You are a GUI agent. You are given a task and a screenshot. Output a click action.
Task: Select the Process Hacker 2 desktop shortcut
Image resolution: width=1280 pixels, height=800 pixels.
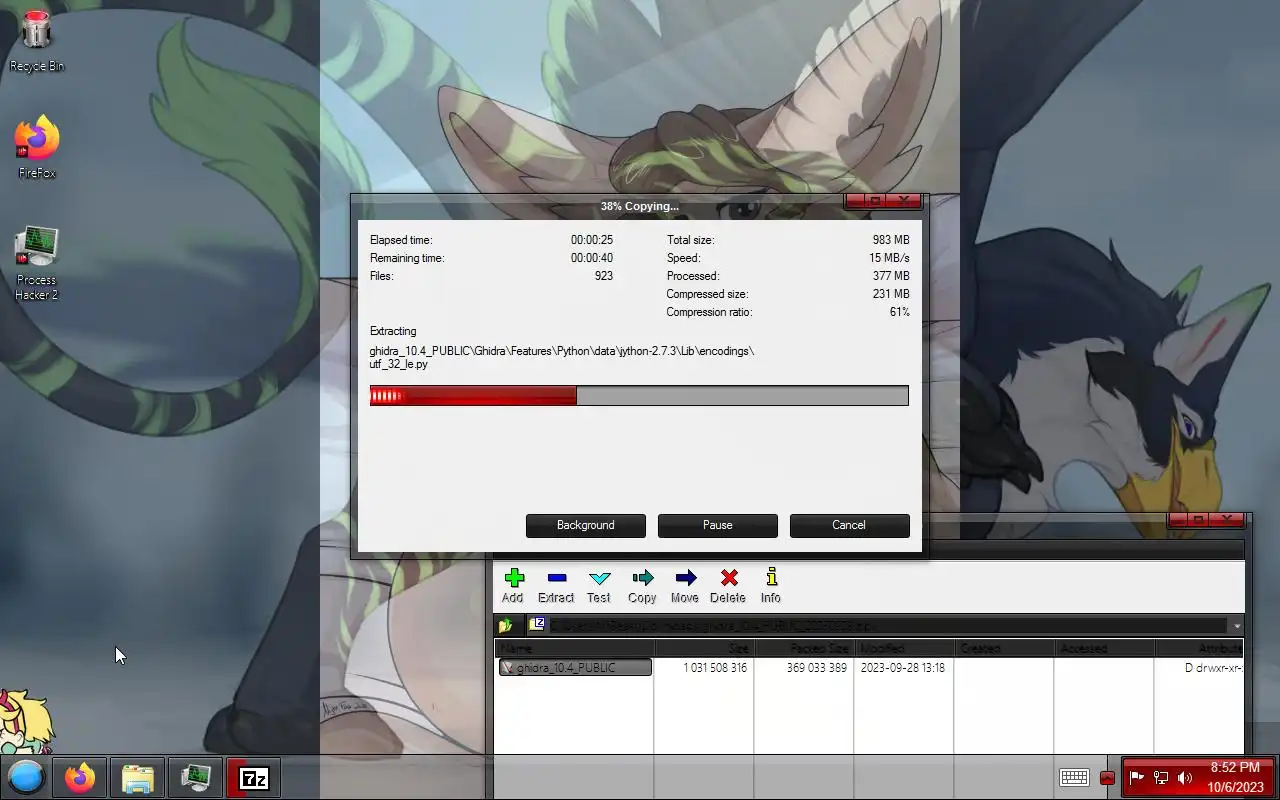click(x=36, y=263)
